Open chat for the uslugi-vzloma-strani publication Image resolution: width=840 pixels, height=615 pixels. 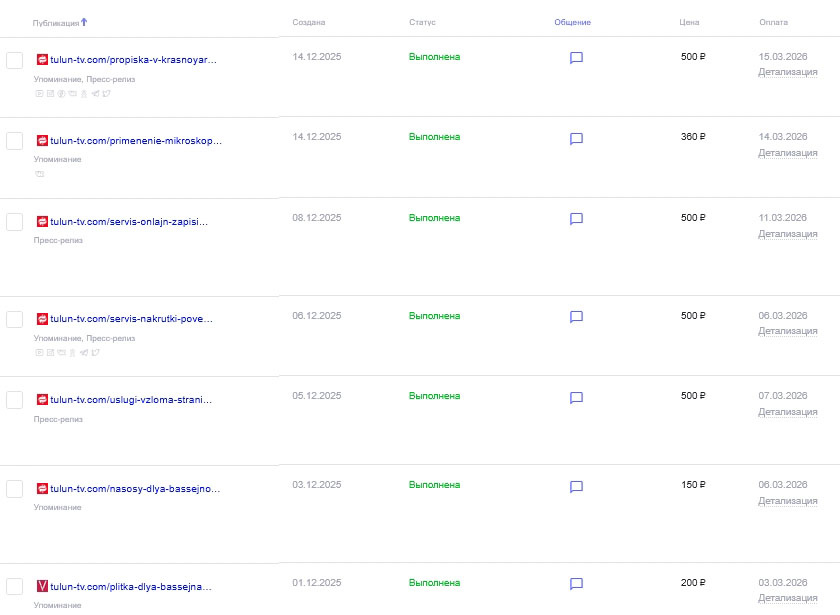tap(576, 398)
